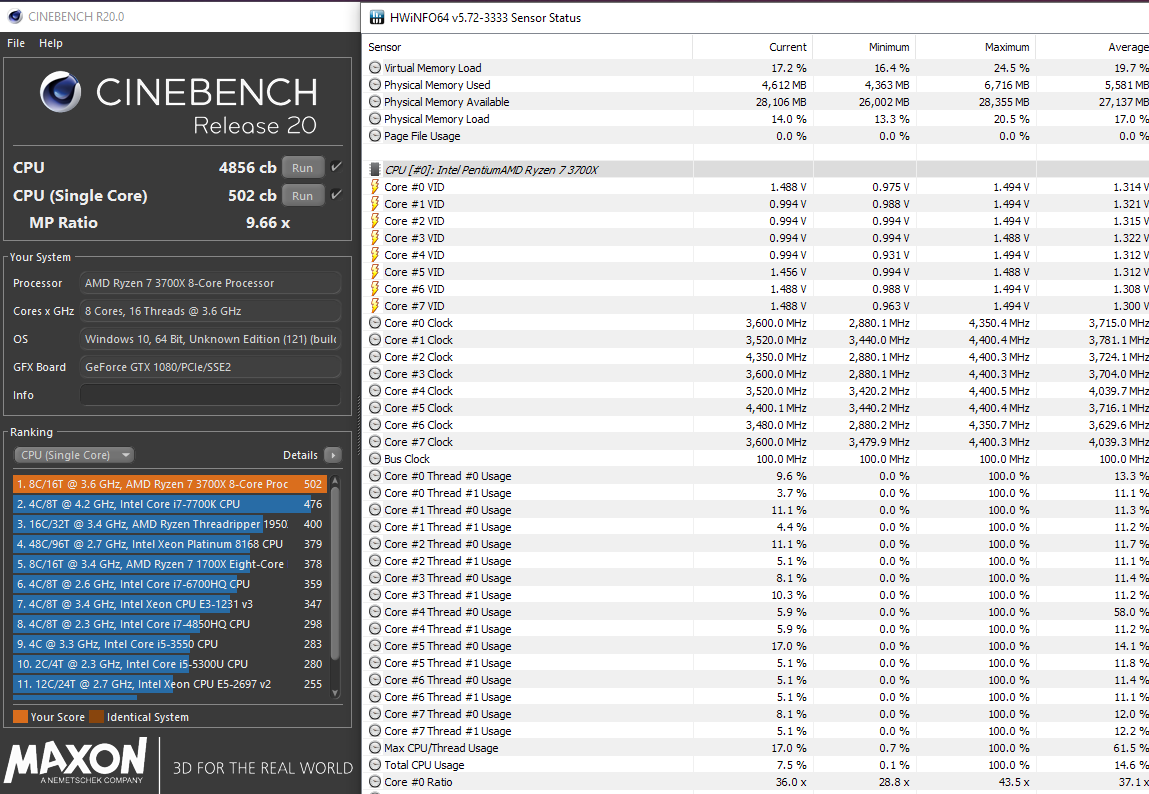The height and width of the screenshot is (794, 1149).
Task: Click the Max CPU/Thread Usage sensor icon
Action: point(375,749)
